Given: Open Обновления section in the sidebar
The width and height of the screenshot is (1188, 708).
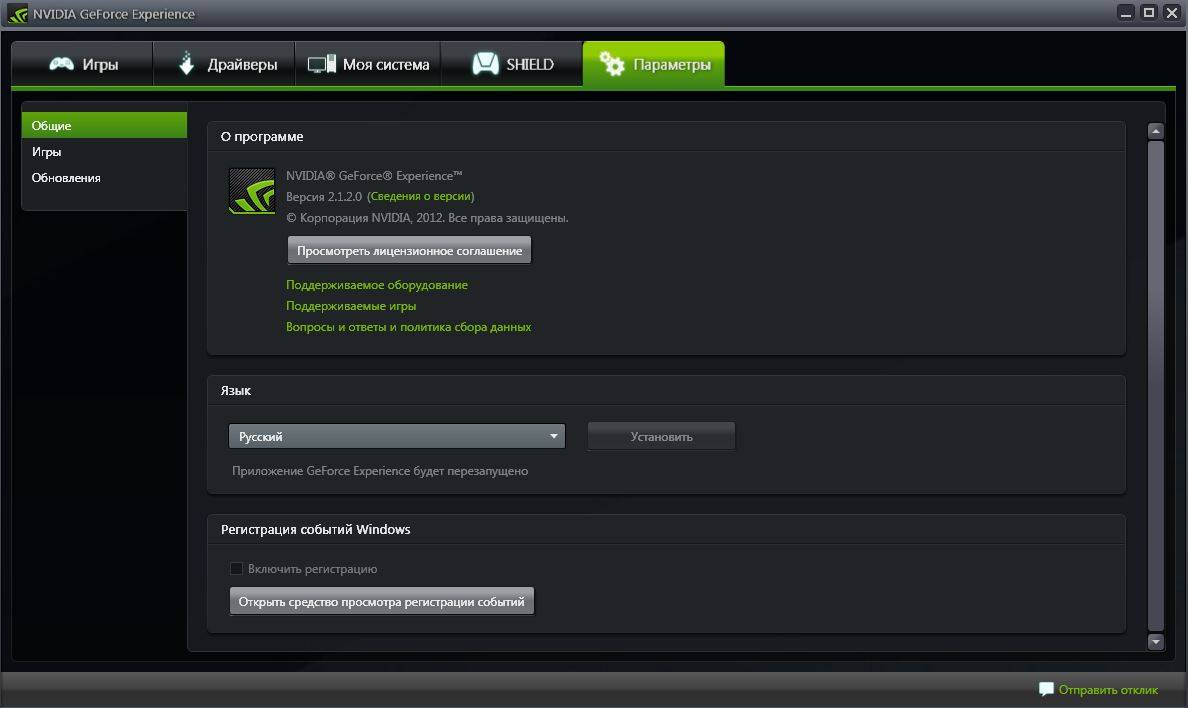Looking at the screenshot, I should (x=105, y=177).
